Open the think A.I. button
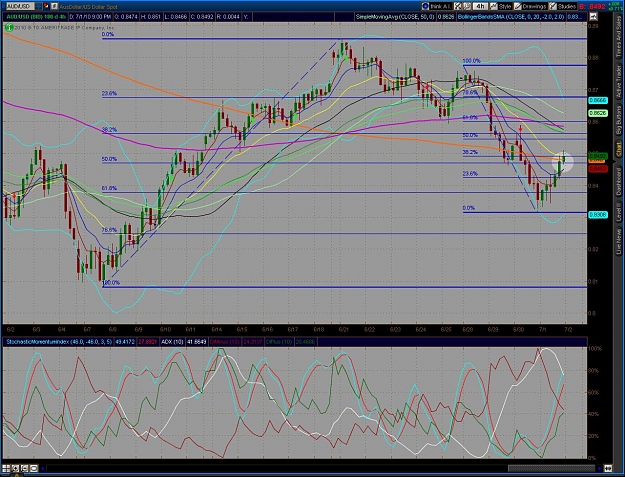This screenshot has width=625, height=477. point(437,6)
